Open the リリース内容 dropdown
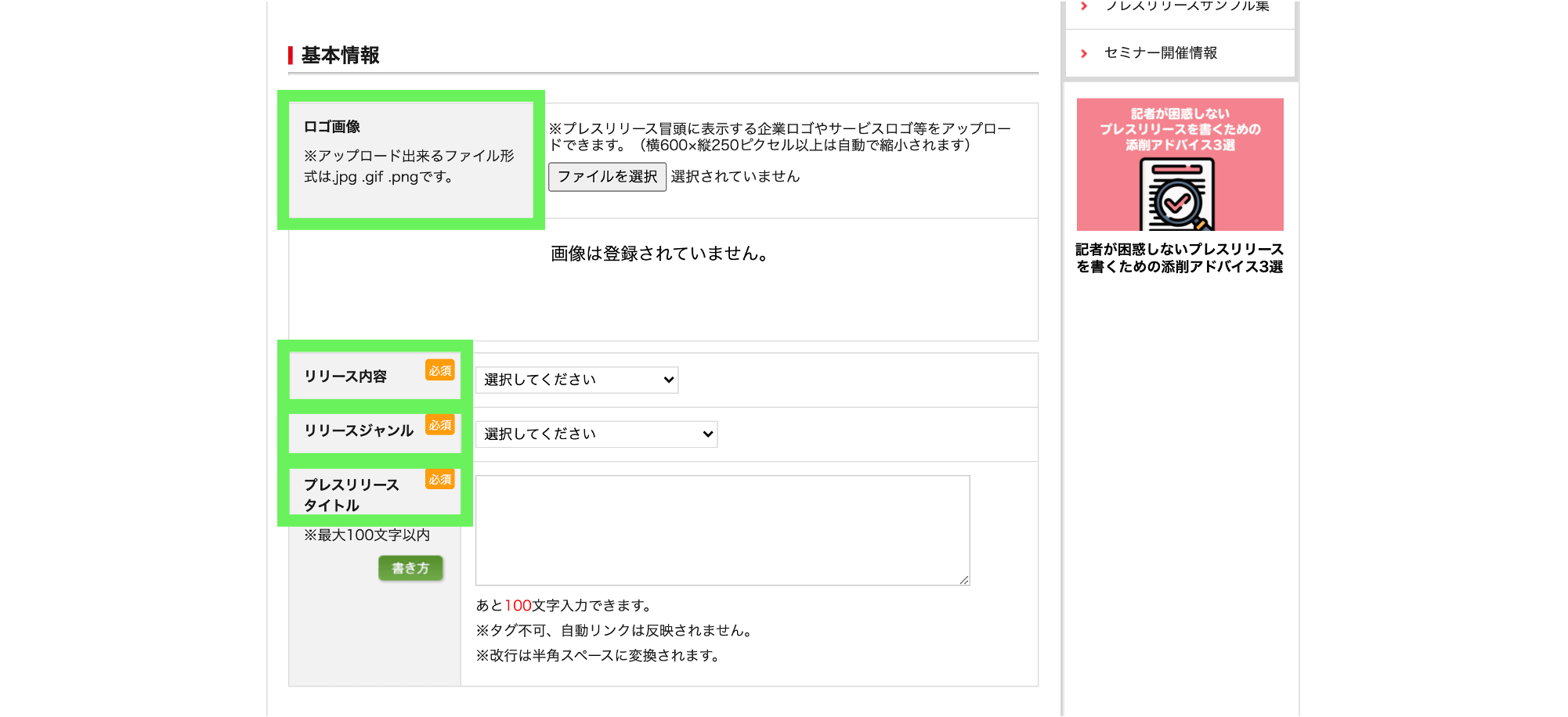1568x717 pixels. [576, 380]
